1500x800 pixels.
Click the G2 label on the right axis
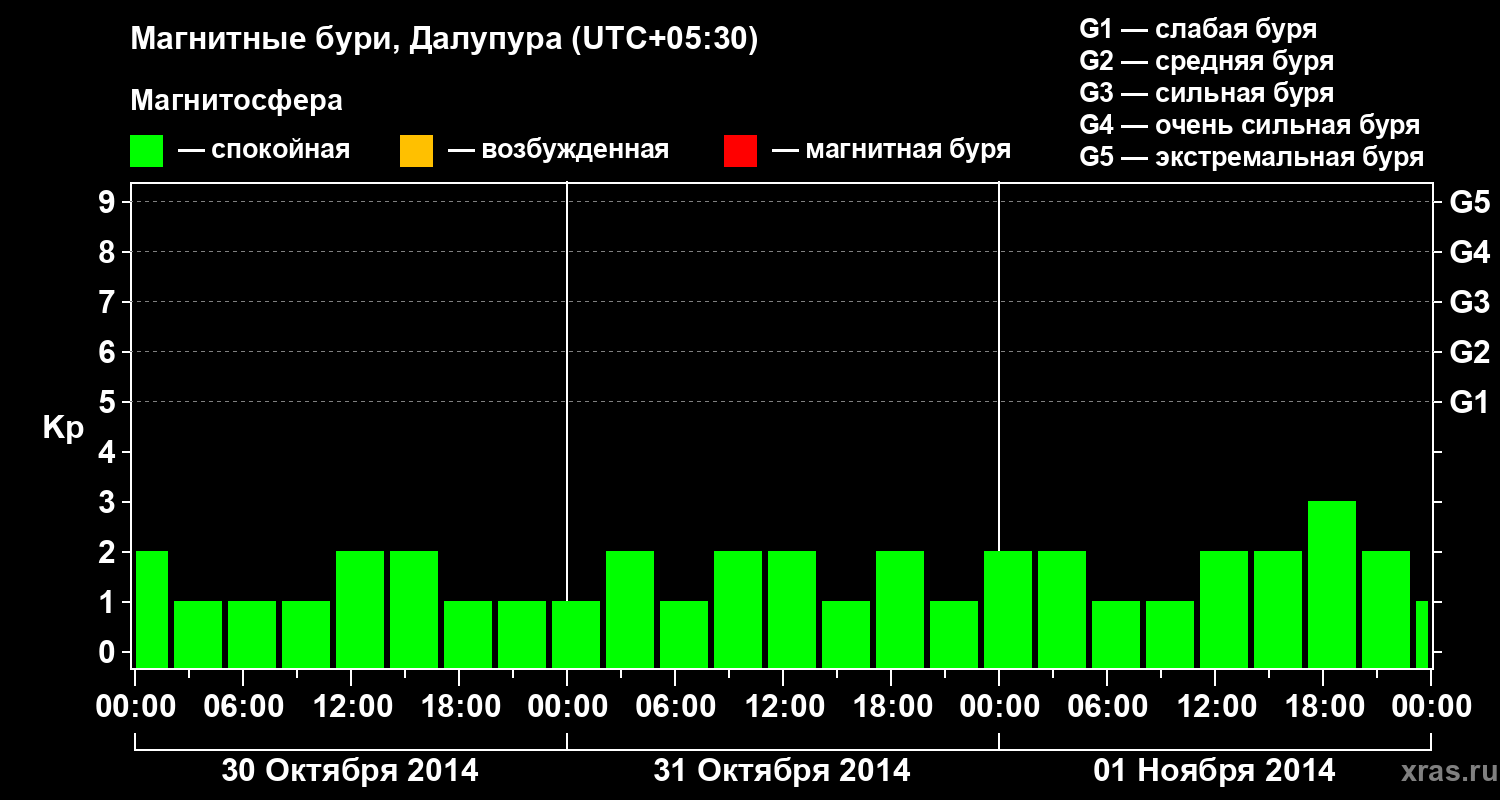click(x=1469, y=352)
